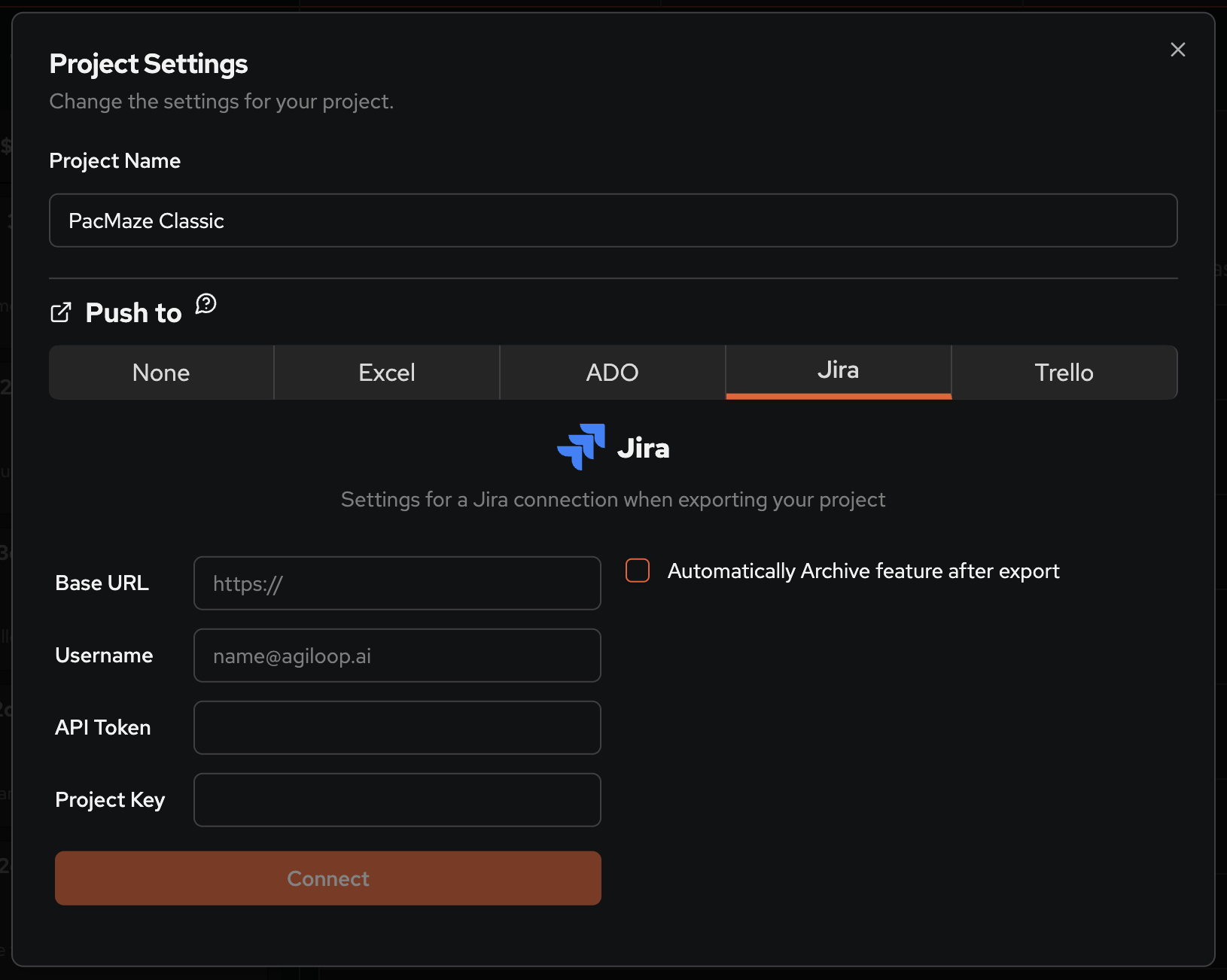
Task: Select the Jira tab
Action: click(839, 372)
